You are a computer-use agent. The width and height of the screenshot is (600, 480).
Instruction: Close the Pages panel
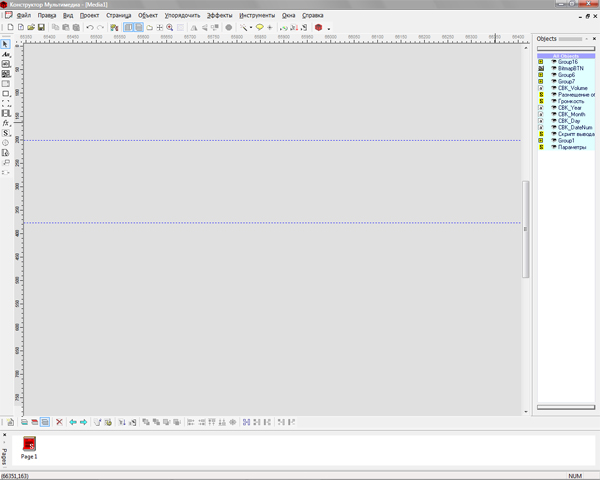click(x=5, y=435)
